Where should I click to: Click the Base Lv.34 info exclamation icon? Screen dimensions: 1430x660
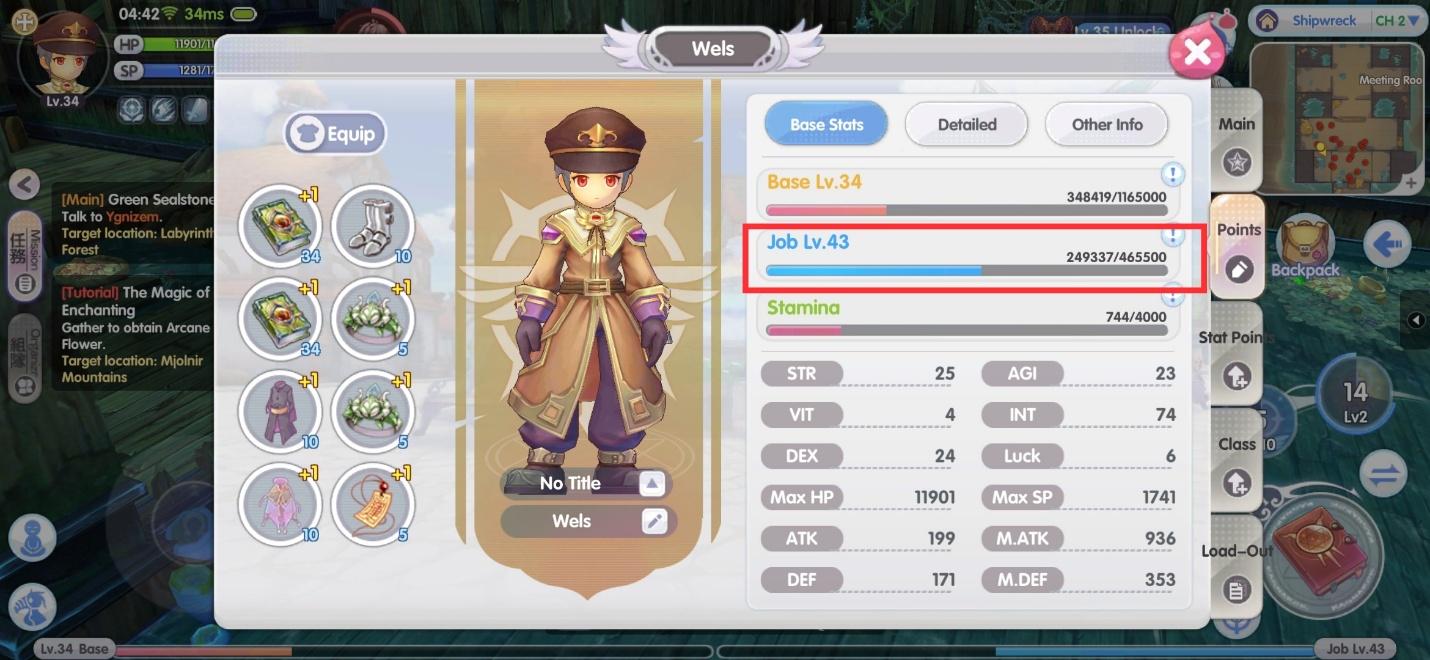tap(1172, 174)
